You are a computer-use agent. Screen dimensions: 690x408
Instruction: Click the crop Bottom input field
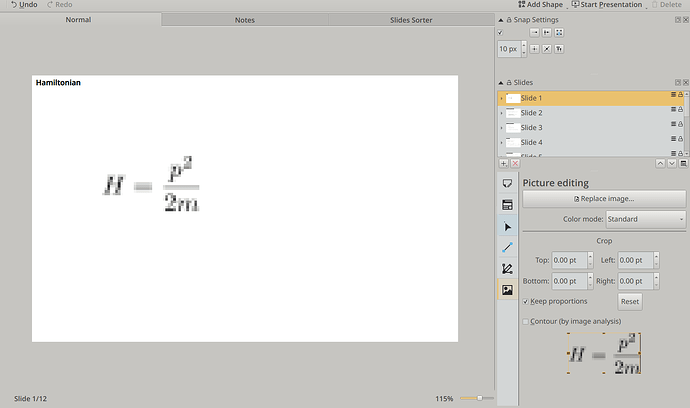(569, 281)
